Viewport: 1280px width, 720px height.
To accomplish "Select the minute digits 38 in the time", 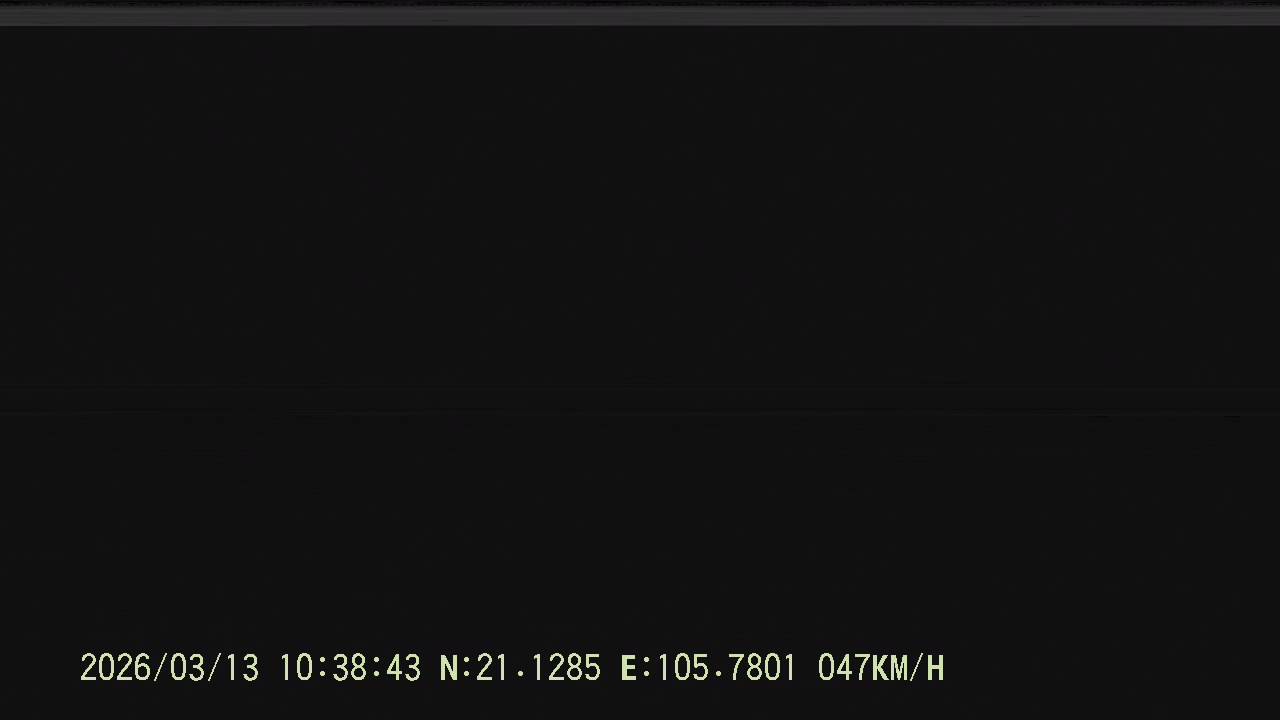I will click(x=349, y=668).
